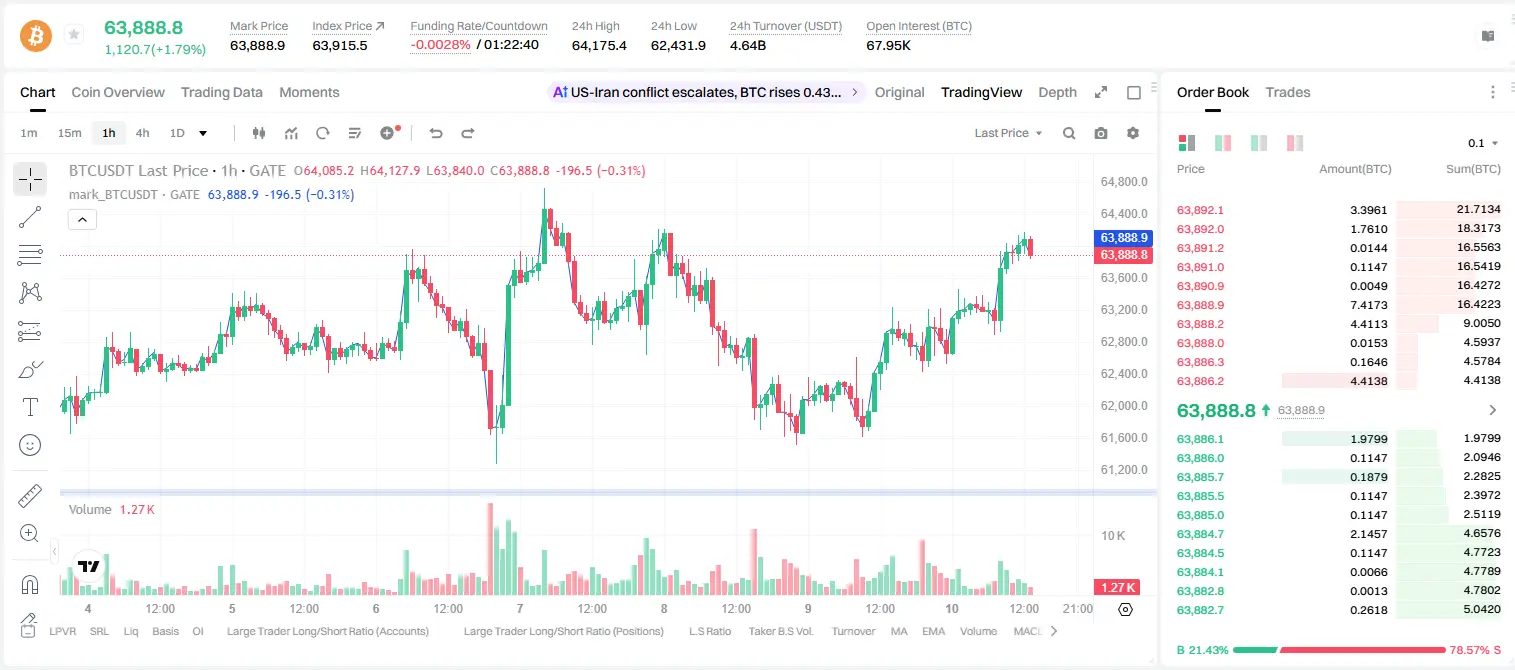Open the candlestick chart type selector
The width and height of the screenshot is (1515, 670).
coord(259,133)
